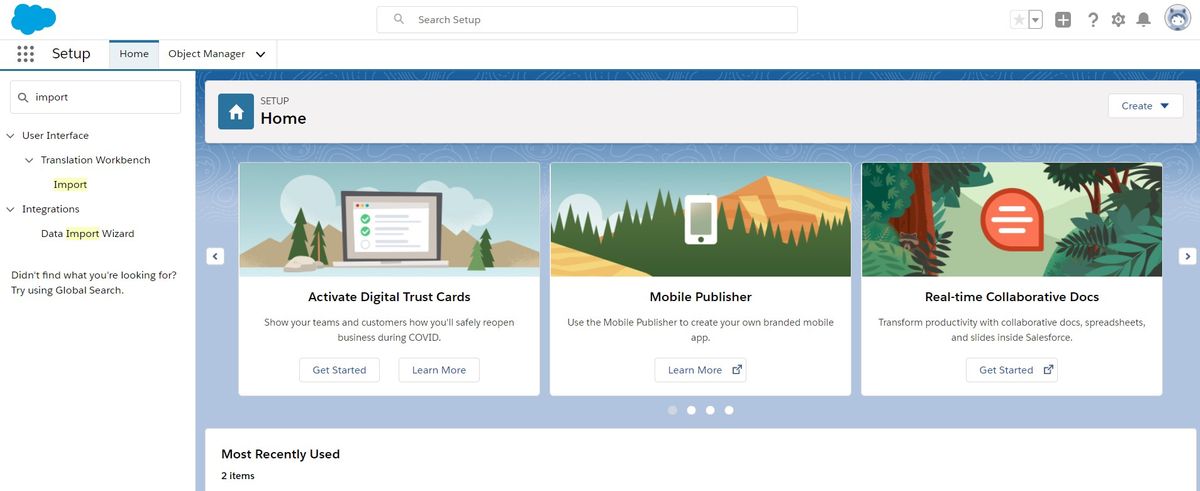Open the favorites list dropdown arrow
Screen dimensions: 1200x491
pyautogui.click(x=1035, y=20)
